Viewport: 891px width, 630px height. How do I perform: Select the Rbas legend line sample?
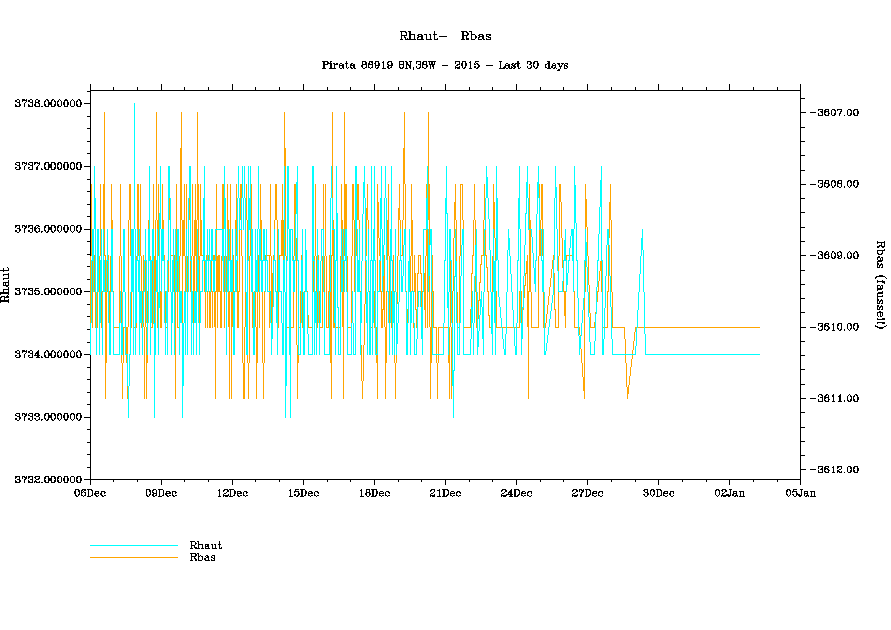[x=133, y=557]
